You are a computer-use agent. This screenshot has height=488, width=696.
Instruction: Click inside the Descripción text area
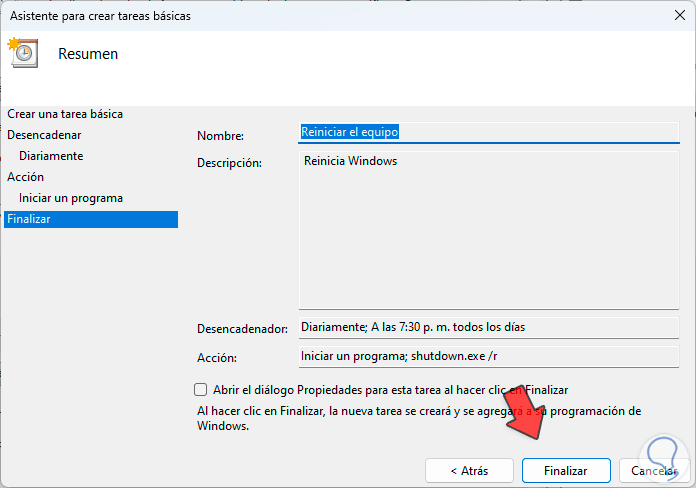point(488,230)
